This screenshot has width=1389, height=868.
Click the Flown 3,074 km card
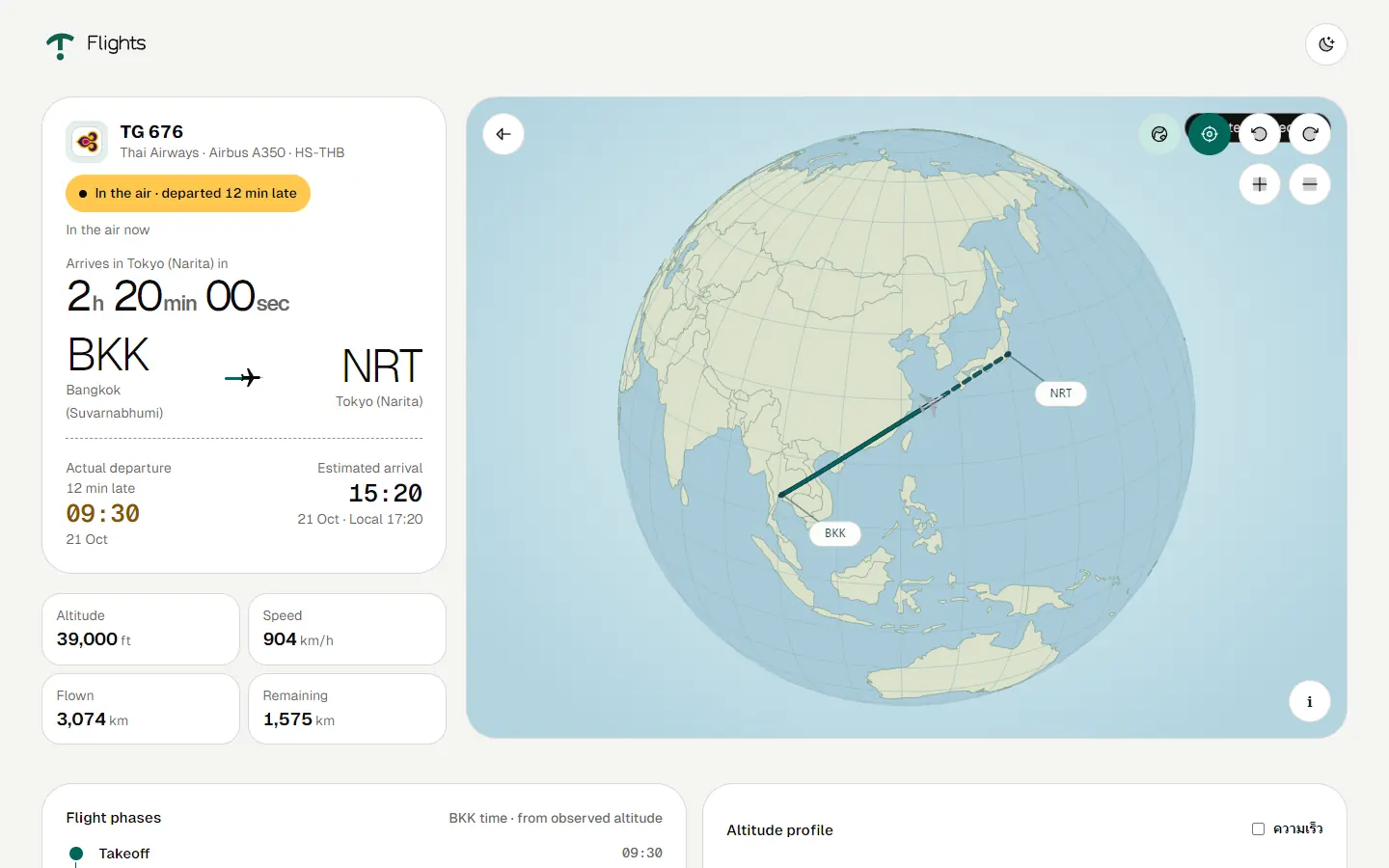(141, 709)
